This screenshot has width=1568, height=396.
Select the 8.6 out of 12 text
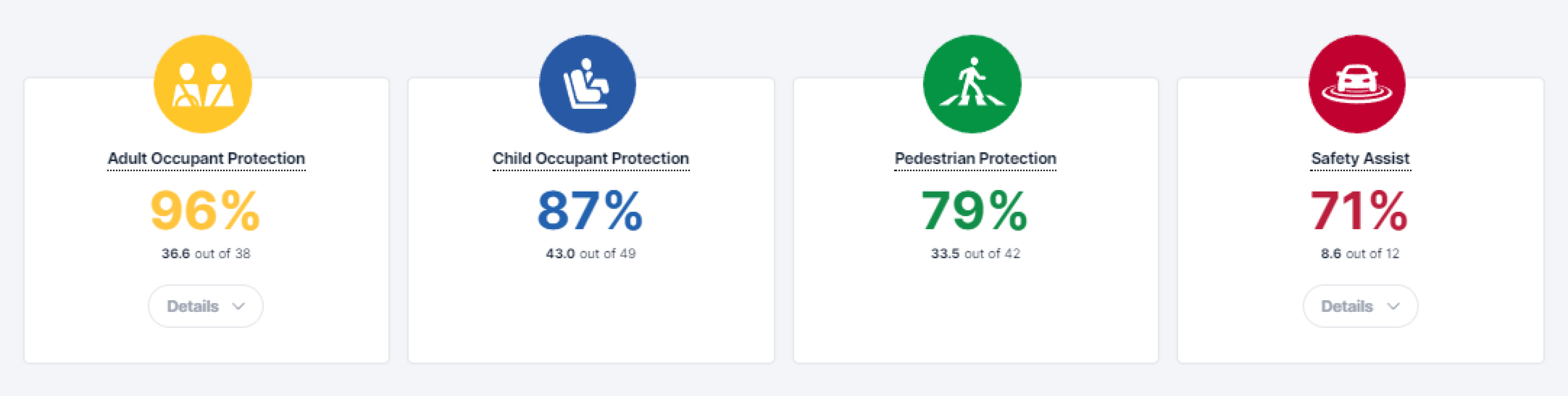click(1360, 253)
